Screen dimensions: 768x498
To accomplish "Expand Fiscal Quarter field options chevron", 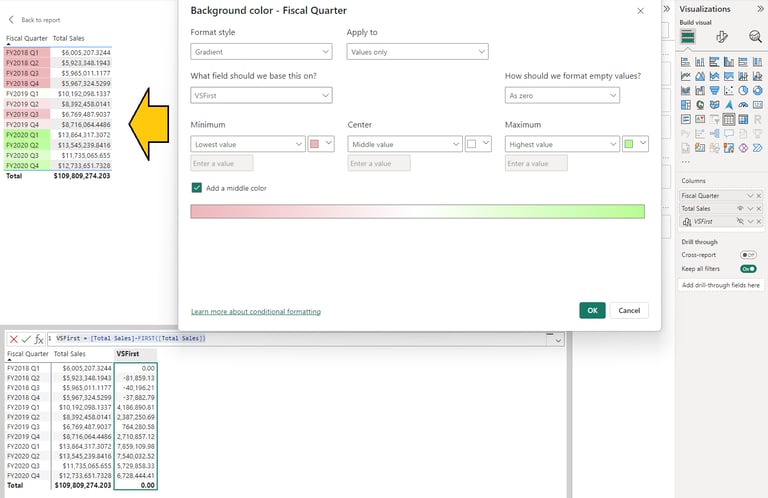I will click(750, 195).
